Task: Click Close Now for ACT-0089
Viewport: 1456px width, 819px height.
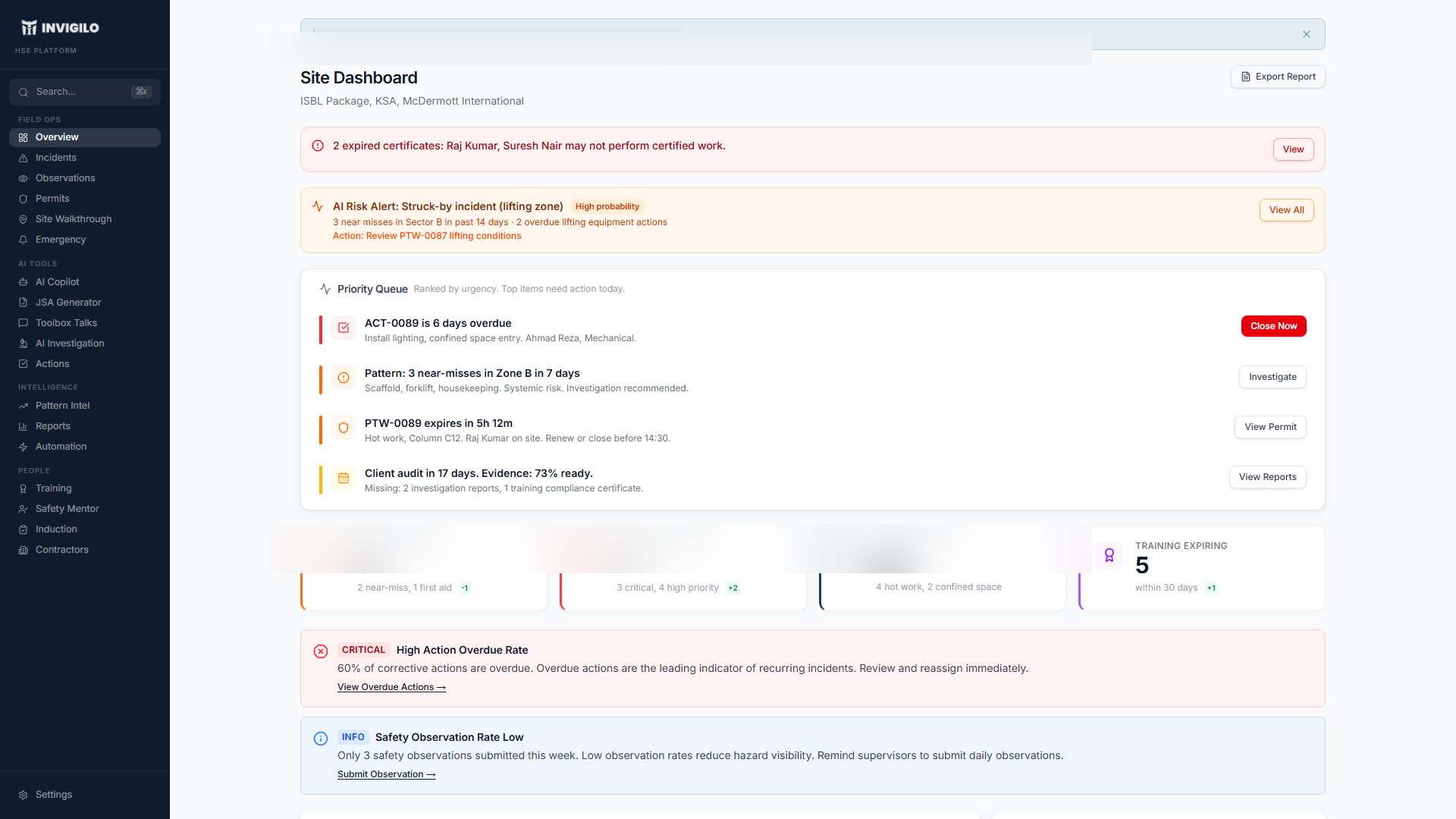Action: (1273, 326)
